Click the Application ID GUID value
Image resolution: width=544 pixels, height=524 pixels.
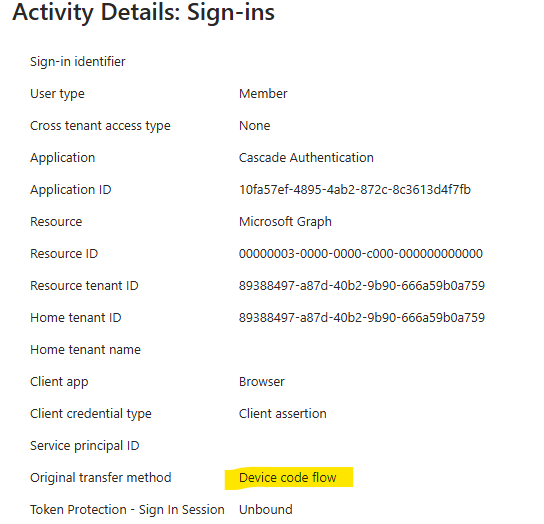click(355, 189)
